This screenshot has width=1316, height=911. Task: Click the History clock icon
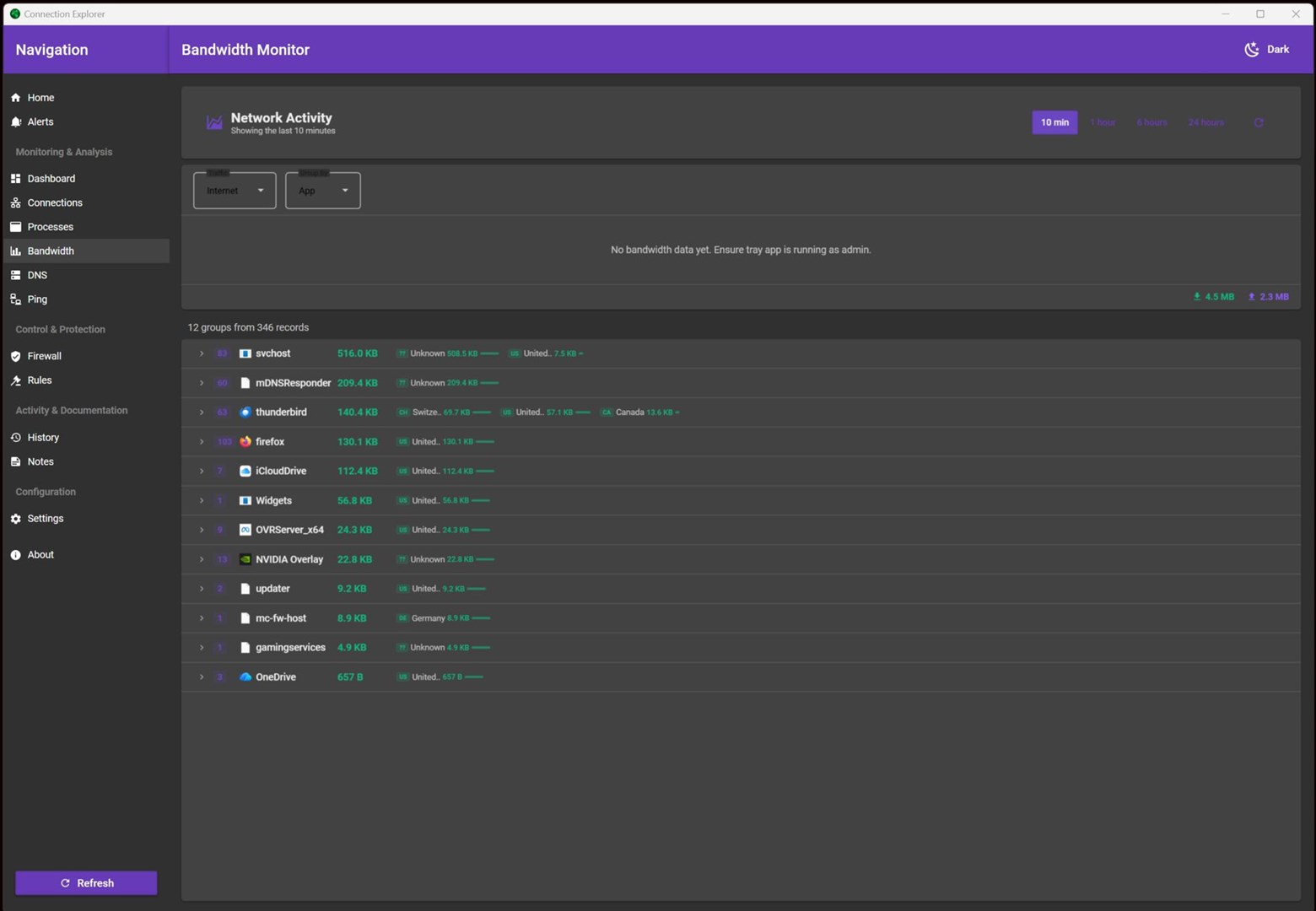coord(16,438)
